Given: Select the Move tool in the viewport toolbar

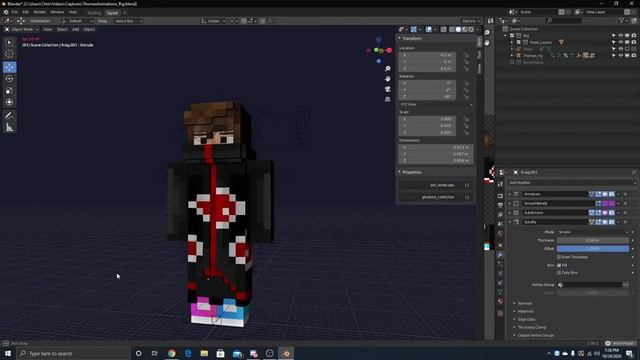Looking at the screenshot, I should pos(9,67).
